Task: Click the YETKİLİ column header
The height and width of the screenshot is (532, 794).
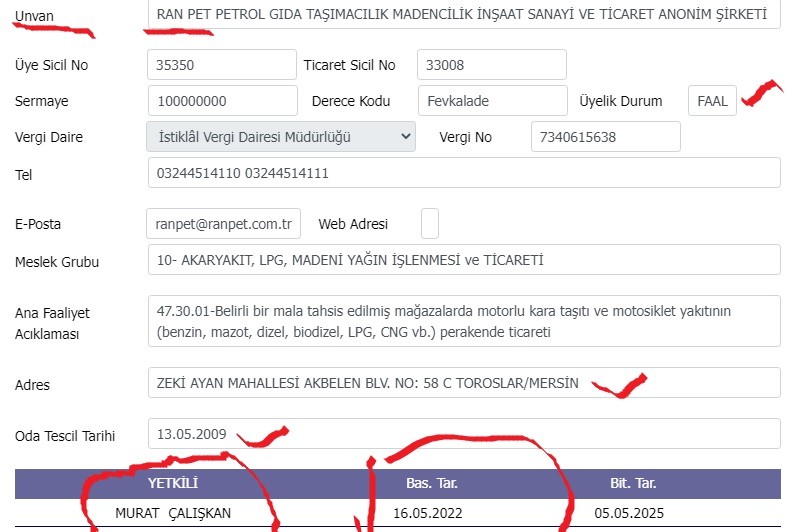Action: 173,483
